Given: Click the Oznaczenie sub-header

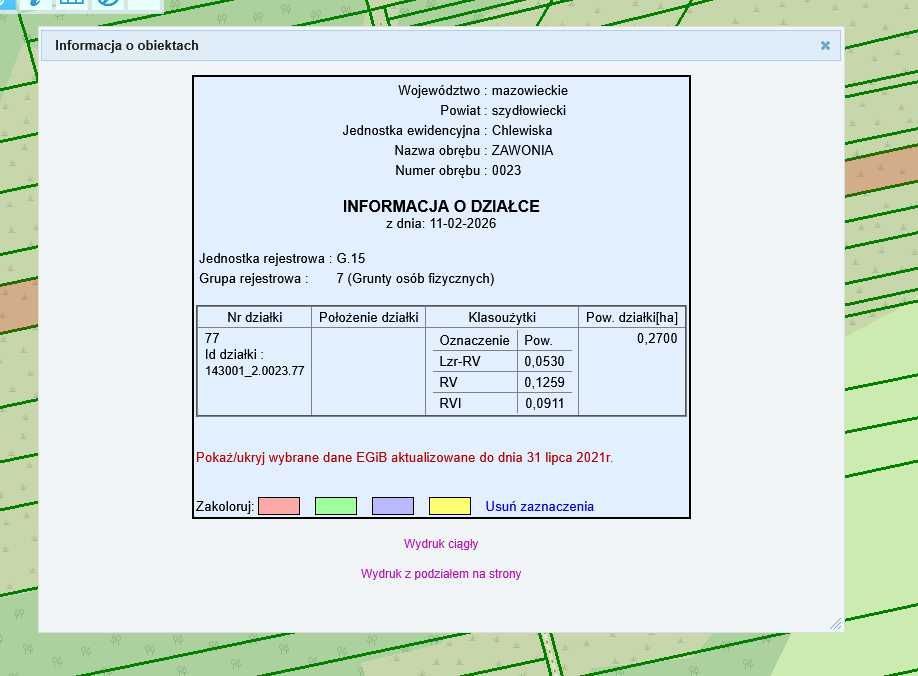Looking at the screenshot, I should pyautogui.click(x=474, y=341).
